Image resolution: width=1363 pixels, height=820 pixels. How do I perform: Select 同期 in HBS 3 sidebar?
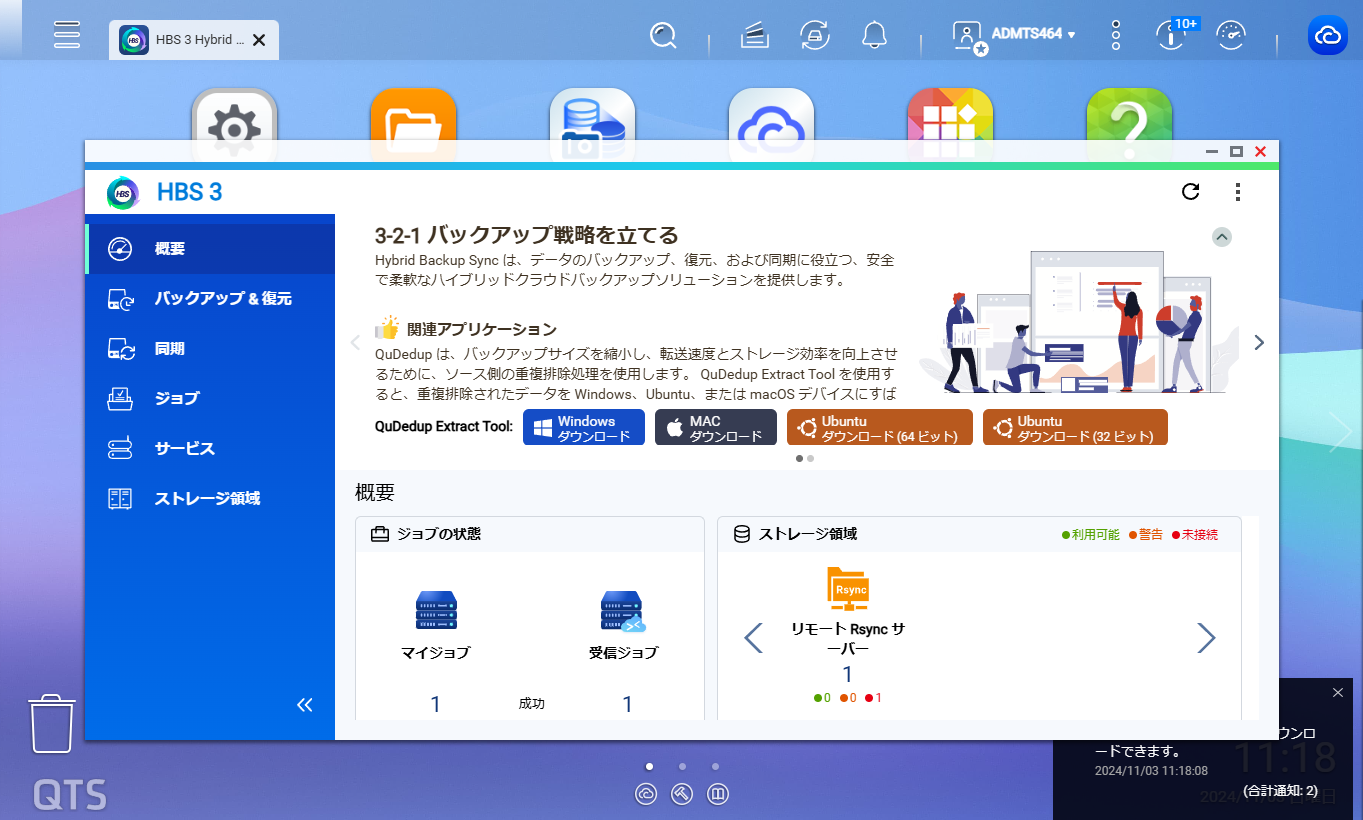[x=210, y=349]
